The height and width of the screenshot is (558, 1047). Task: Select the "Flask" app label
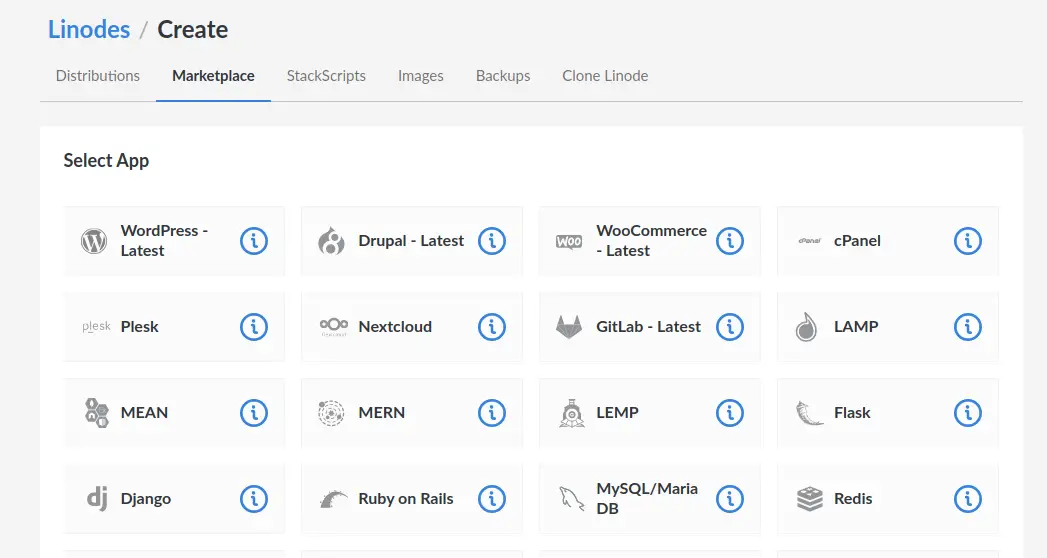[852, 413]
